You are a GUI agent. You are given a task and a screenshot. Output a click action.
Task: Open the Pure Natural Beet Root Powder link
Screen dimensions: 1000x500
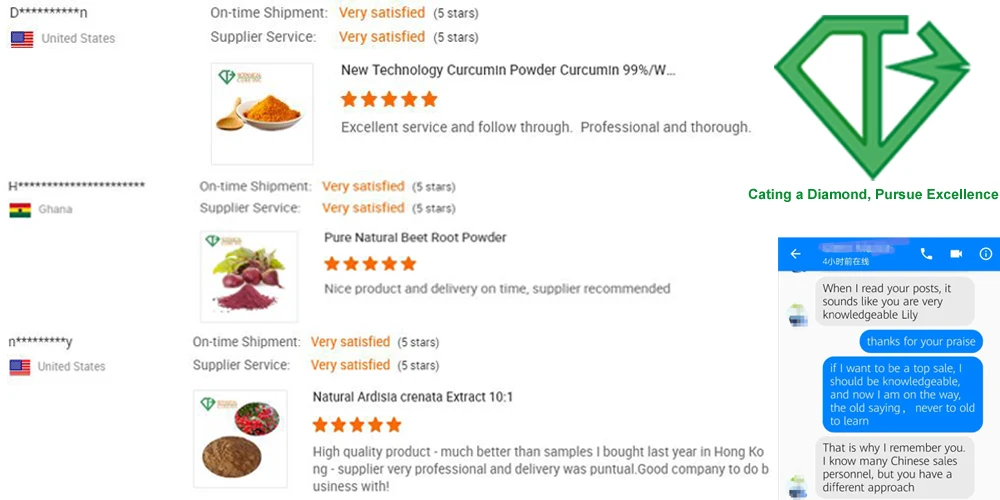pyautogui.click(x=415, y=238)
